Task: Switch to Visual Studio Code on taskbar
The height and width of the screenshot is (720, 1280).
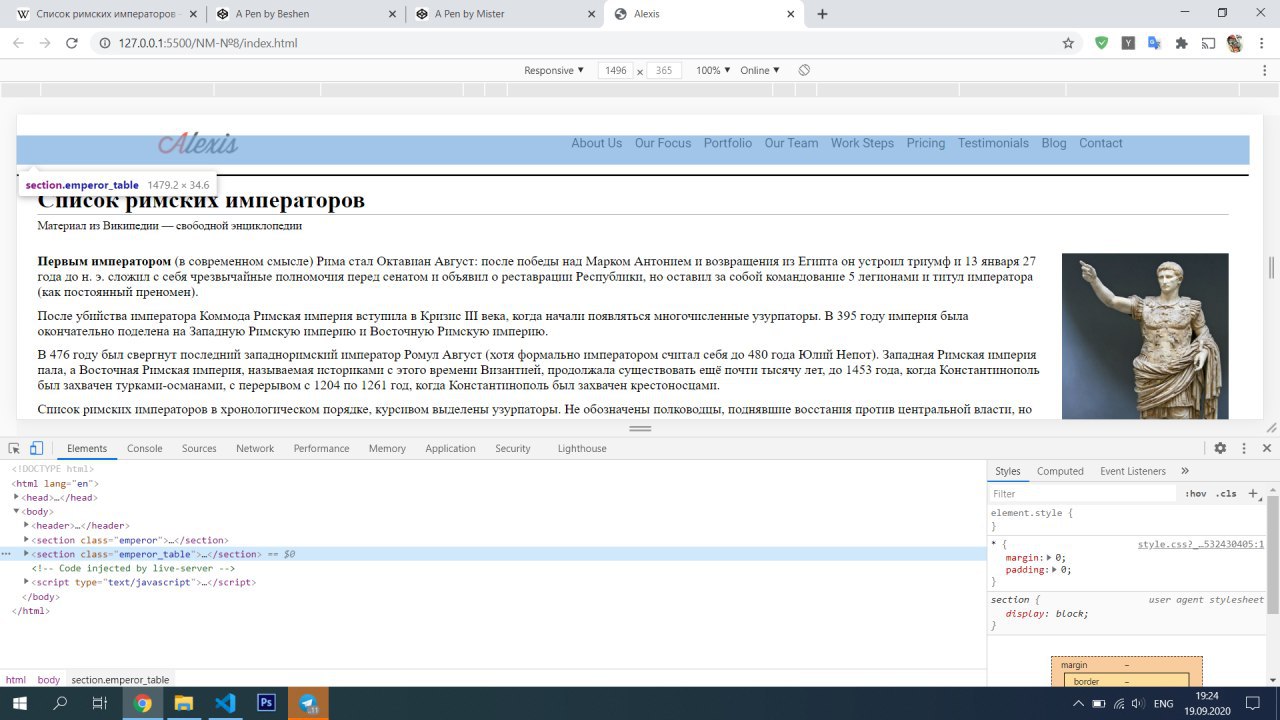Action: coord(225,703)
